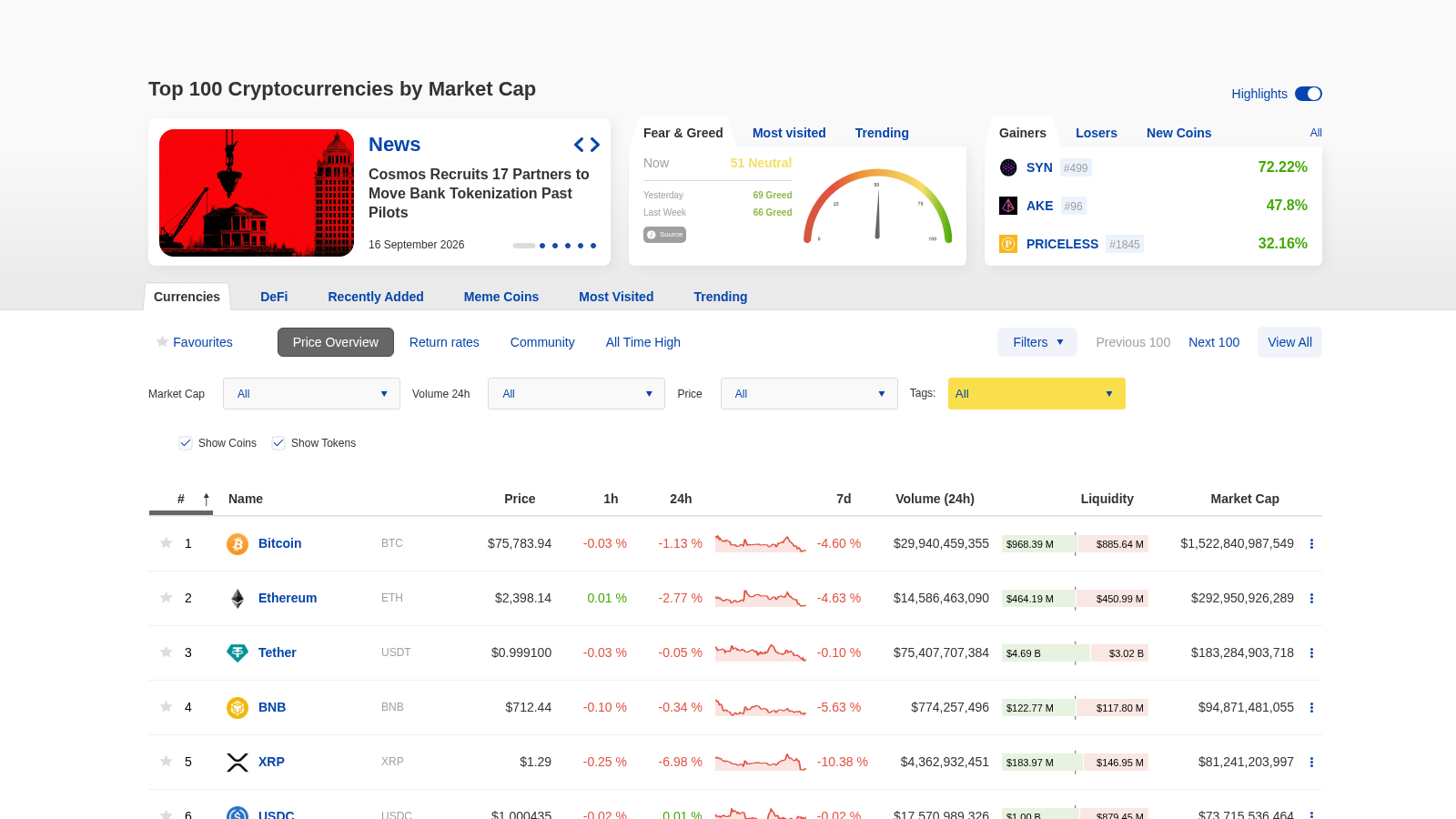The image size is (1456, 819).
Task: Click the Ethereum liquidity bar
Action: [x=1075, y=599]
